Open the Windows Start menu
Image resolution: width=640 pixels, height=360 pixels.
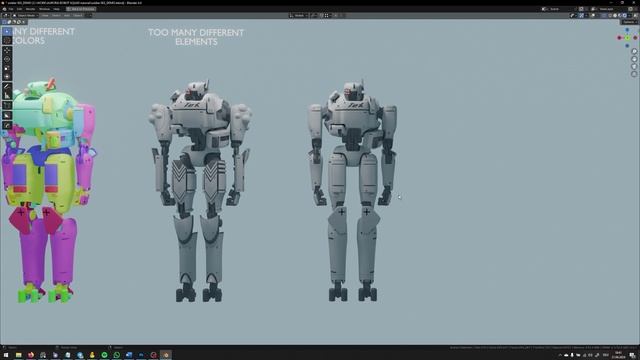6,355
